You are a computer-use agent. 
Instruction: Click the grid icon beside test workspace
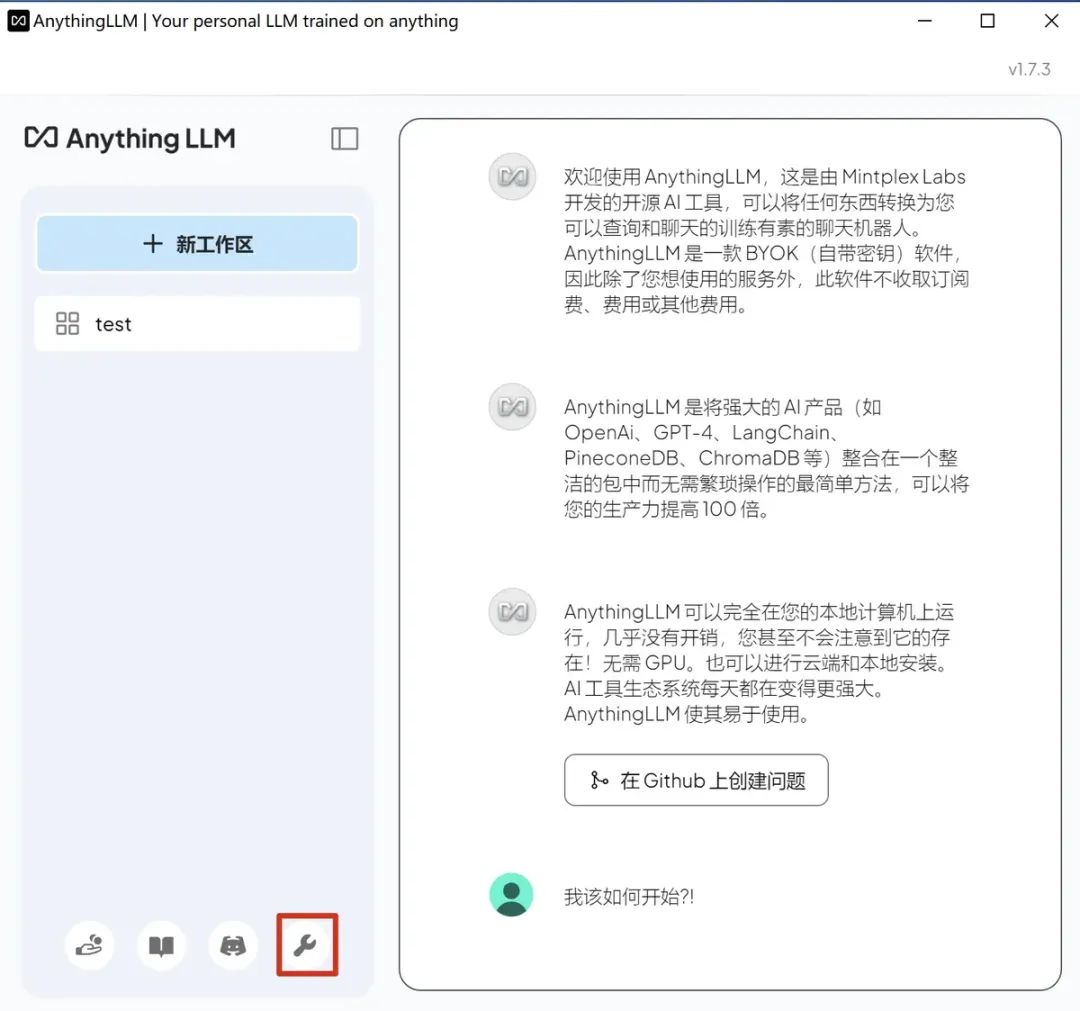click(x=68, y=324)
